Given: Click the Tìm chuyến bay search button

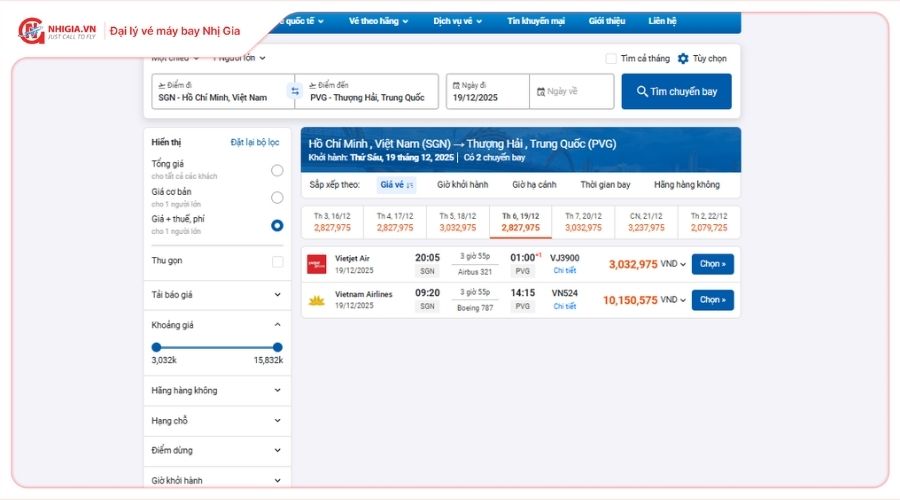Looking at the screenshot, I should coord(676,91).
